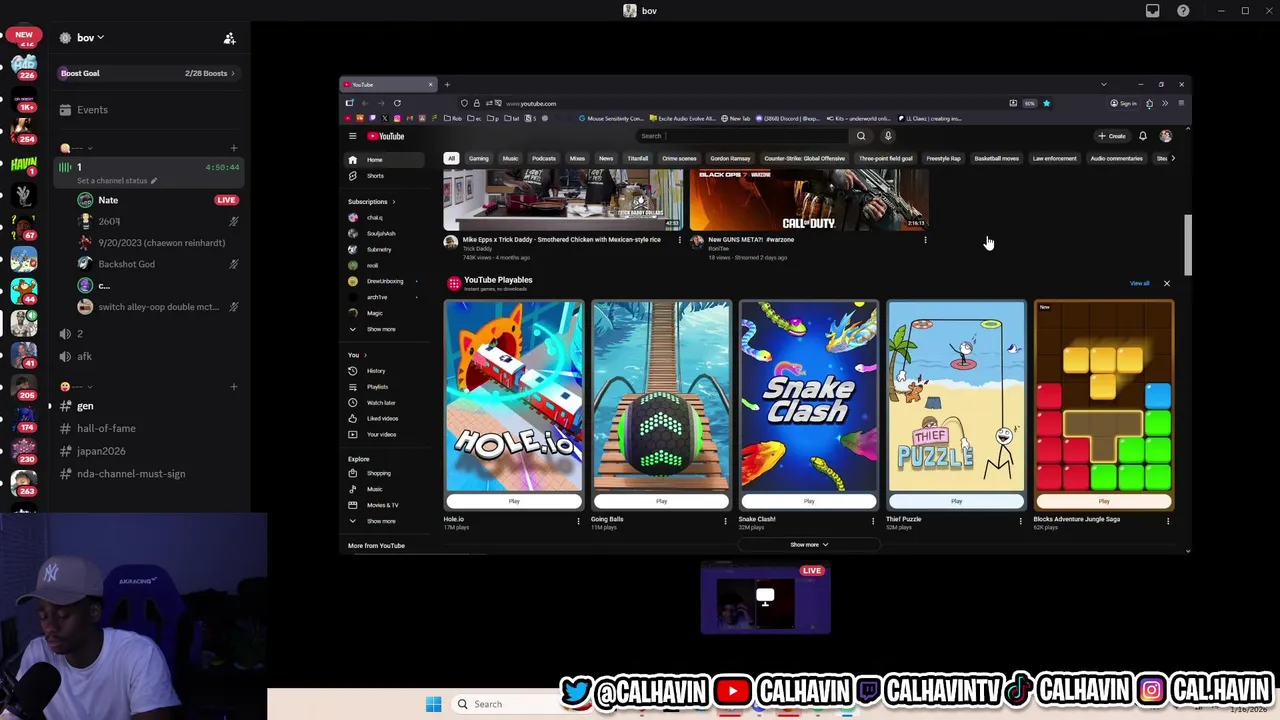The height and width of the screenshot is (720, 1280).
Task: Open the YouTube hamburger guide menu
Action: click(352, 136)
